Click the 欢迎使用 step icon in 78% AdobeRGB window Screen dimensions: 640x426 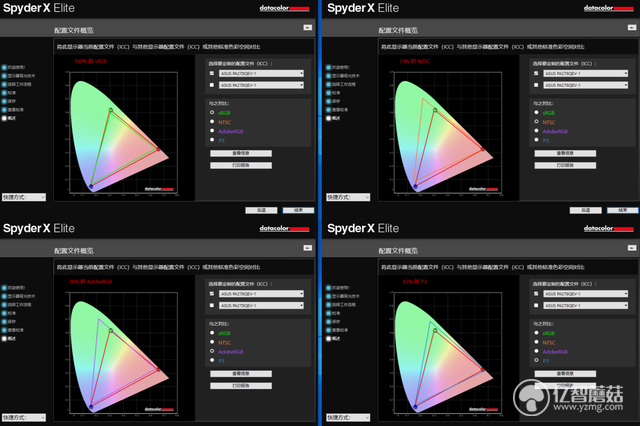(4, 288)
